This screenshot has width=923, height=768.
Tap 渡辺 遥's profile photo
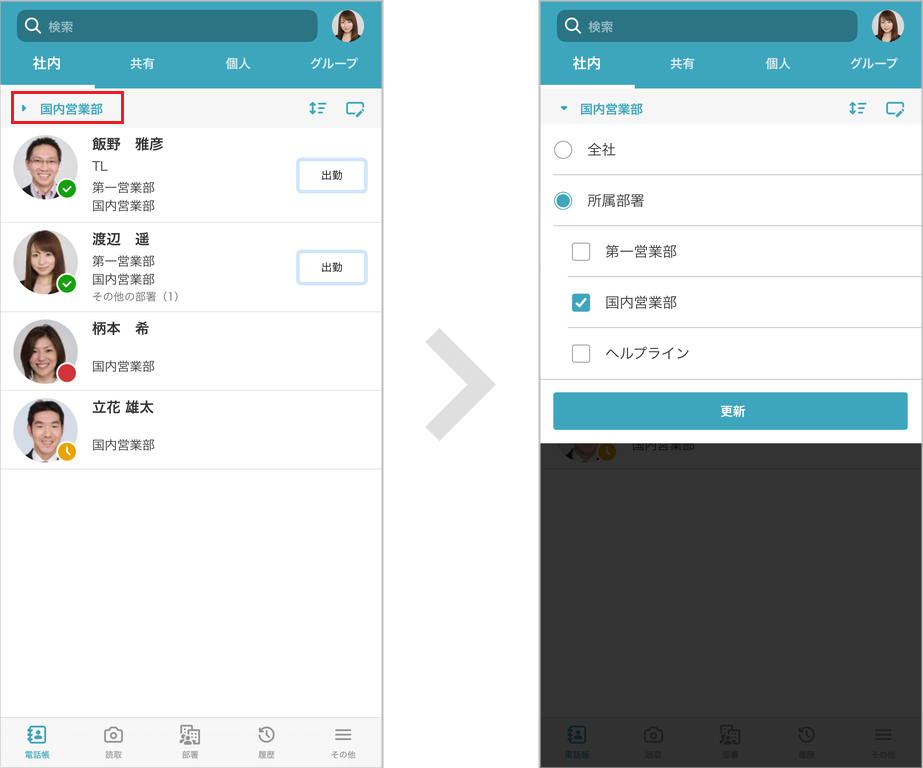[45, 262]
